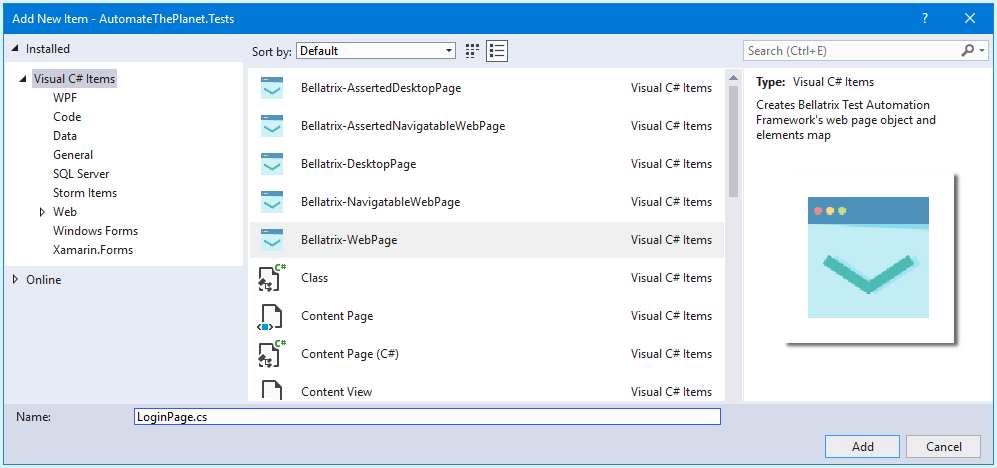Viewport: 997px width, 468px height.
Task: Switch to medium icons list view
Action: coord(497,51)
